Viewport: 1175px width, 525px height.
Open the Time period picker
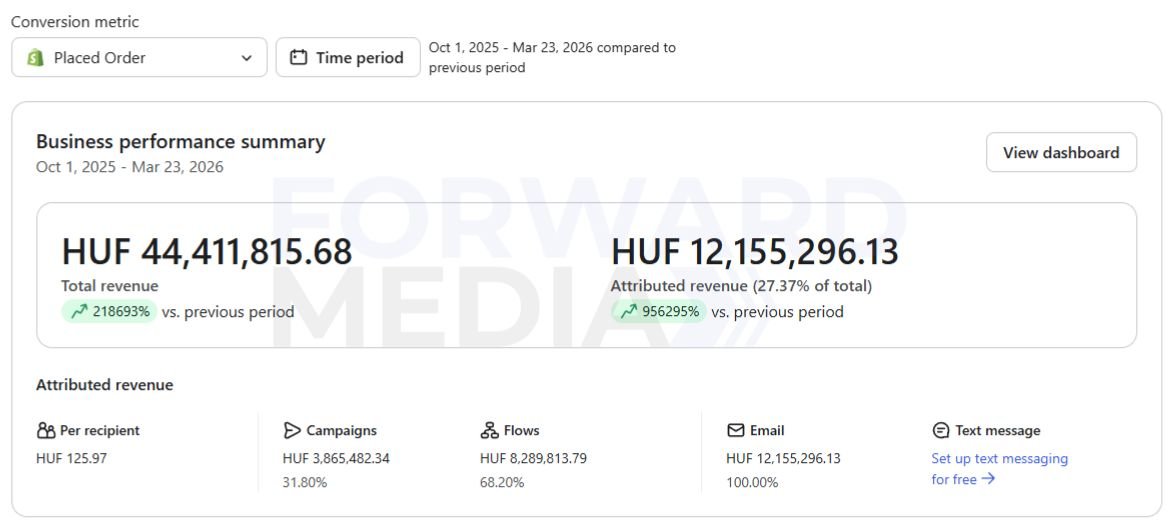(348, 58)
